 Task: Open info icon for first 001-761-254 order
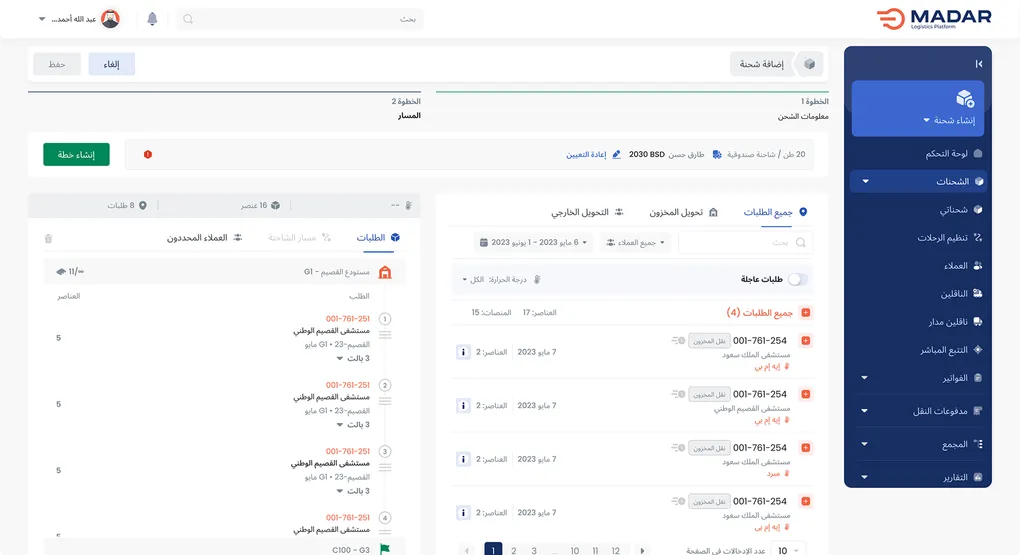click(463, 352)
